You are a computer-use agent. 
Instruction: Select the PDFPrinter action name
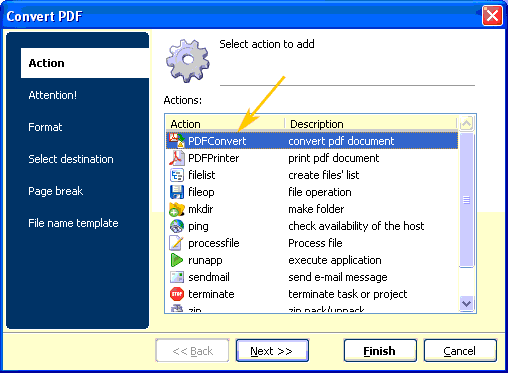[214, 158]
